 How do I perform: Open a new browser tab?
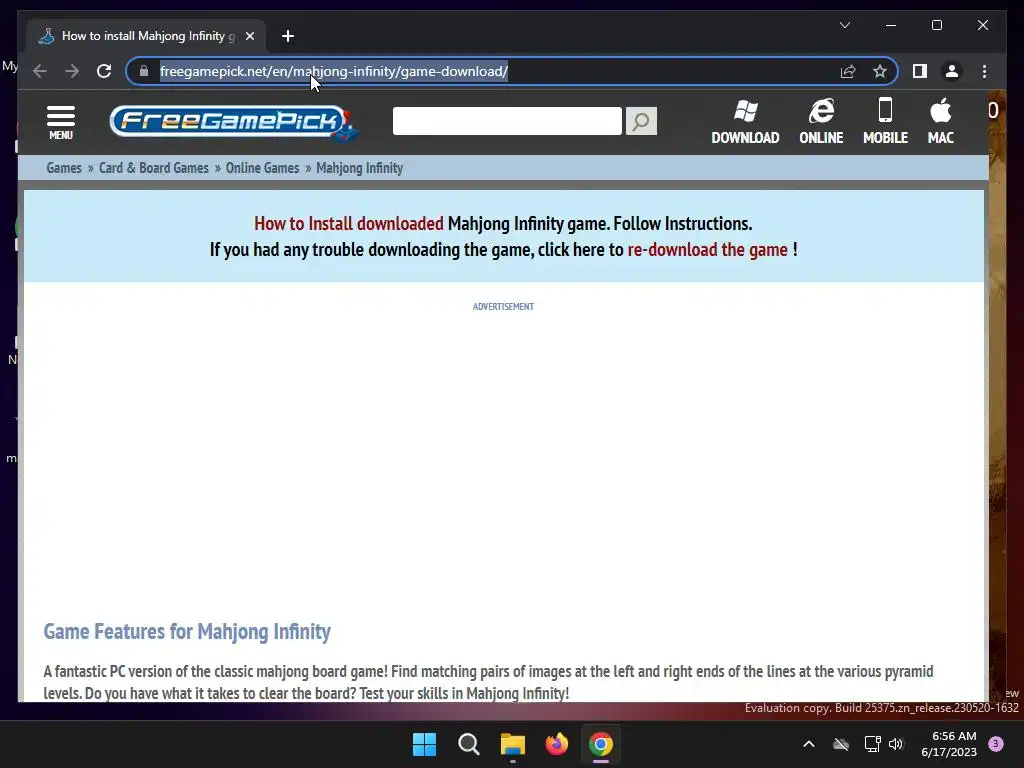[287, 37]
